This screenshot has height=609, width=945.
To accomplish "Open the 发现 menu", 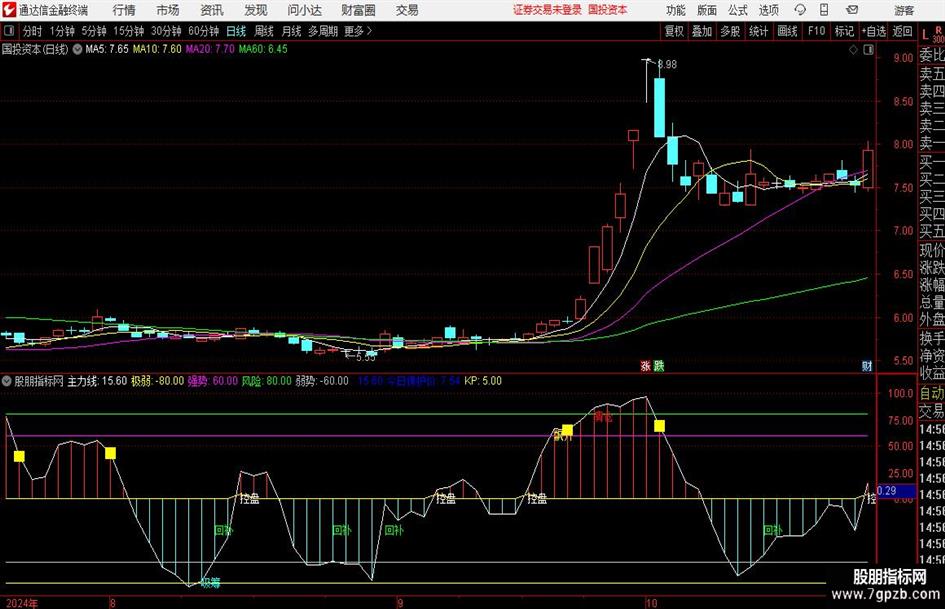I will coord(256,10).
